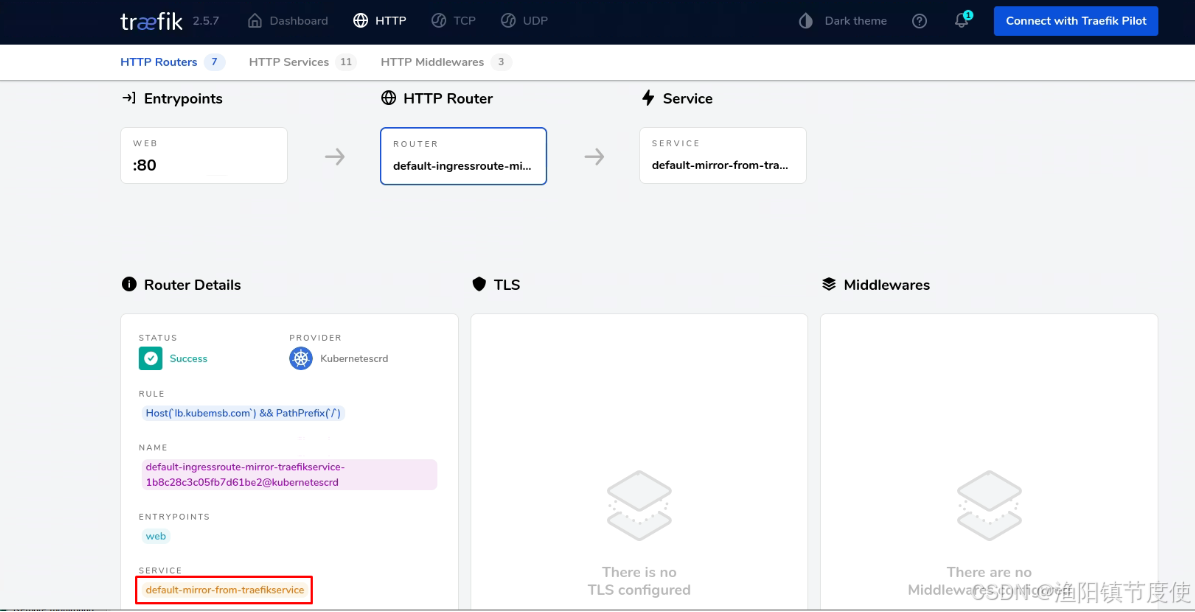1195x612 pixels.
Task: Click the Middlewares layers icon
Action: (x=829, y=284)
